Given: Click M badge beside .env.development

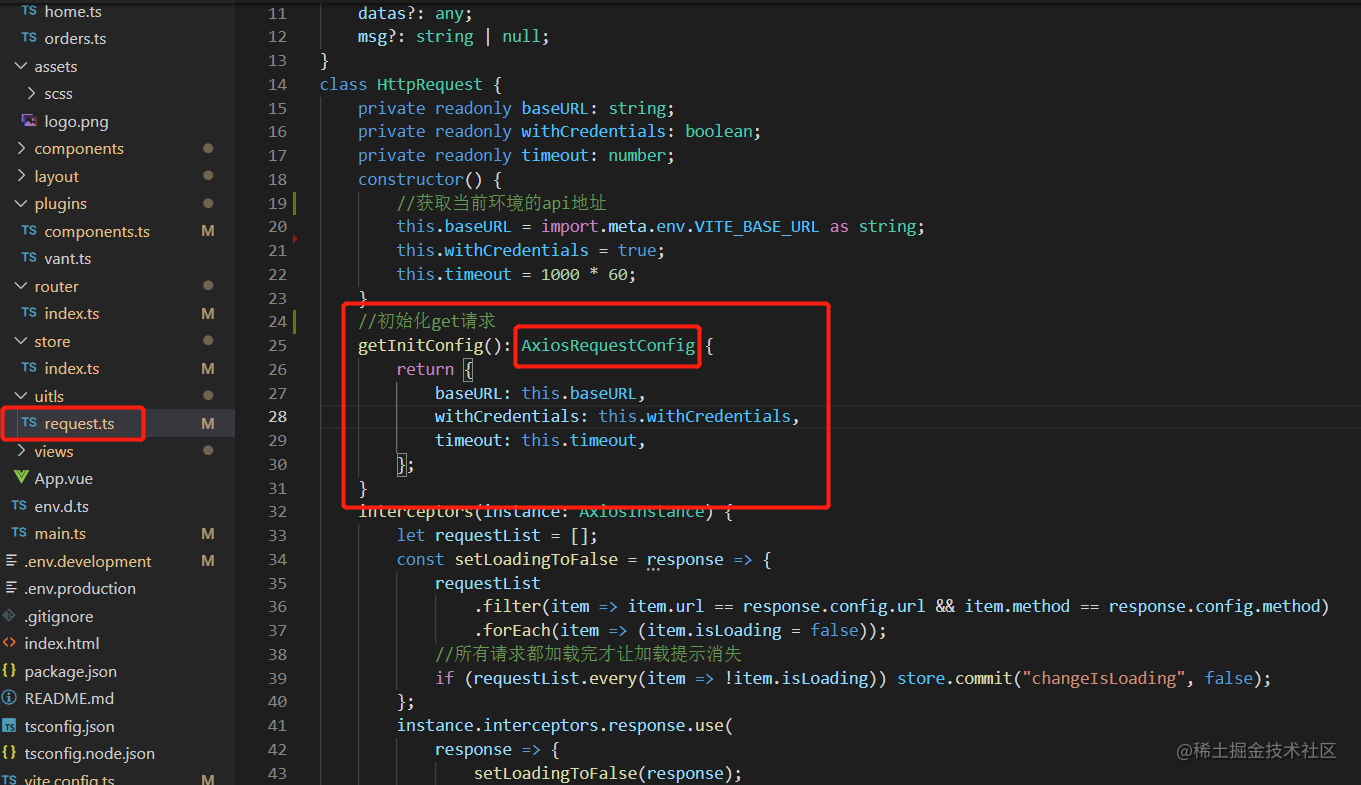Looking at the screenshot, I should 208,561.
